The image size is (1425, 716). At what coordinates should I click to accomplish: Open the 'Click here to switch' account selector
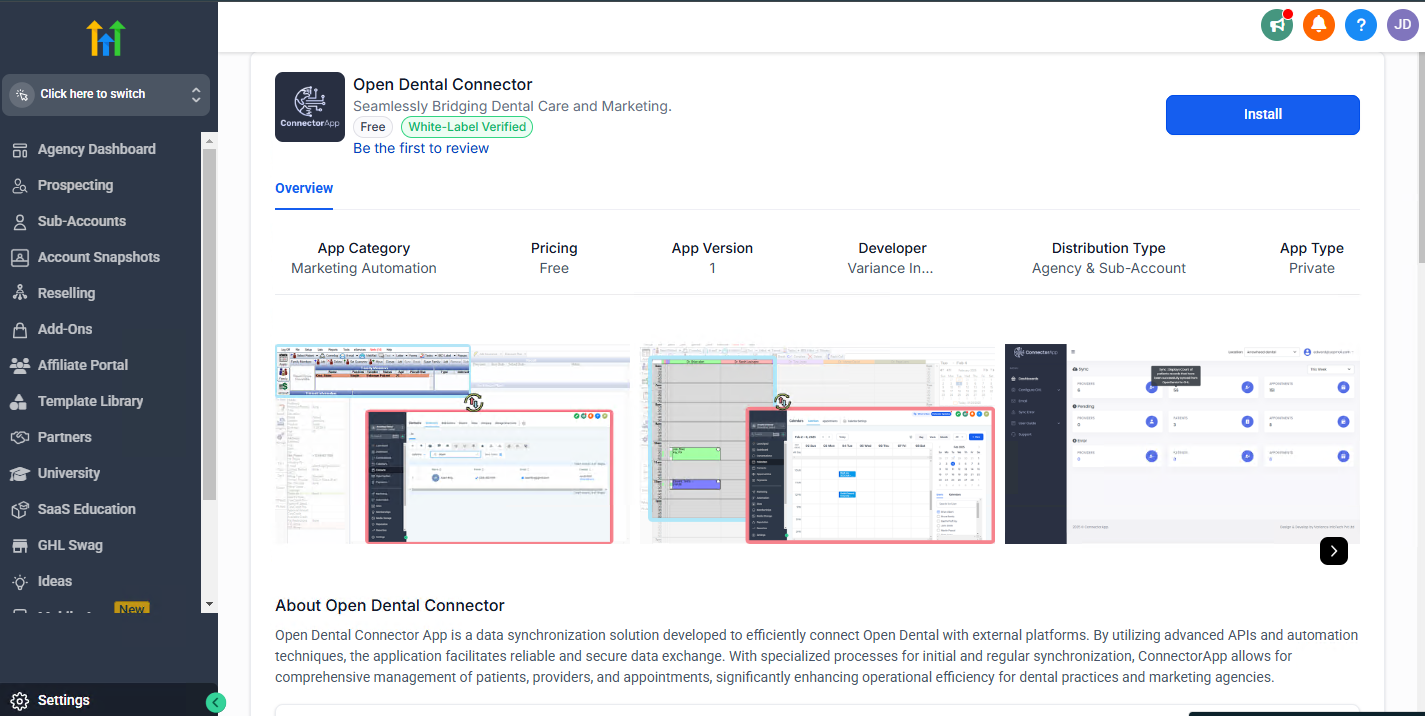tap(106, 93)
